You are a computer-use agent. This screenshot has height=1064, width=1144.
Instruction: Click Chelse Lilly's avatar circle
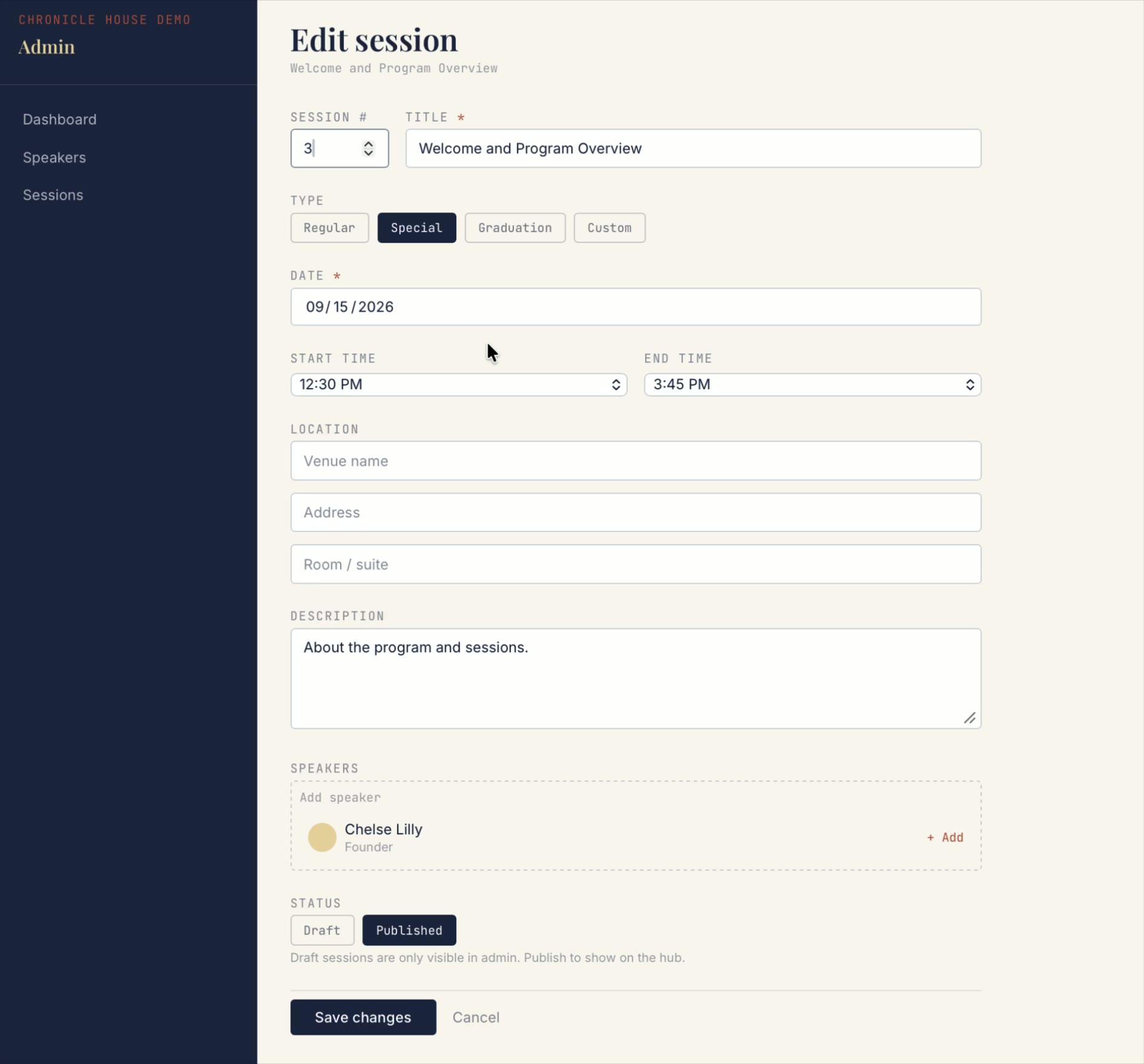pos(322,837)
